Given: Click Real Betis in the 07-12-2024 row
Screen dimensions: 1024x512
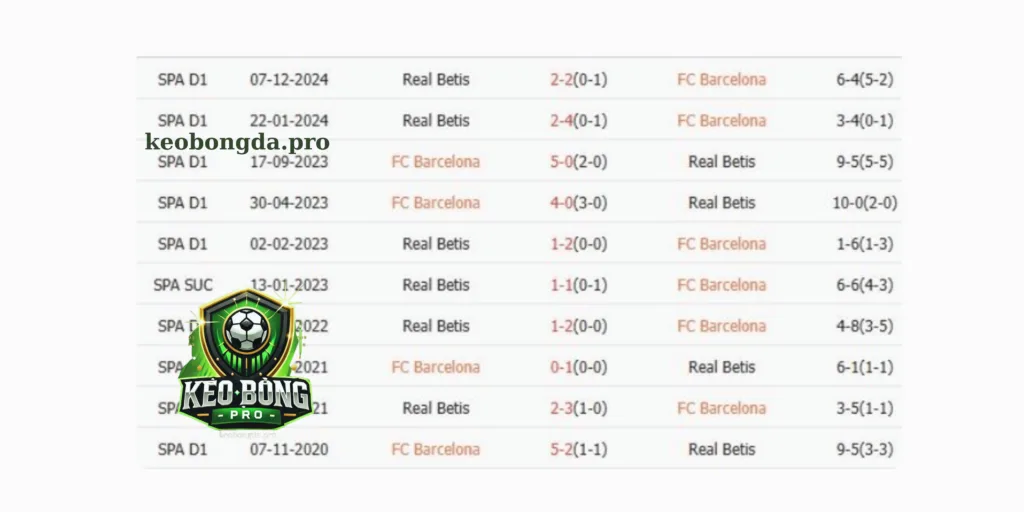Looking at the screenshot, I should tap(436, 80).
